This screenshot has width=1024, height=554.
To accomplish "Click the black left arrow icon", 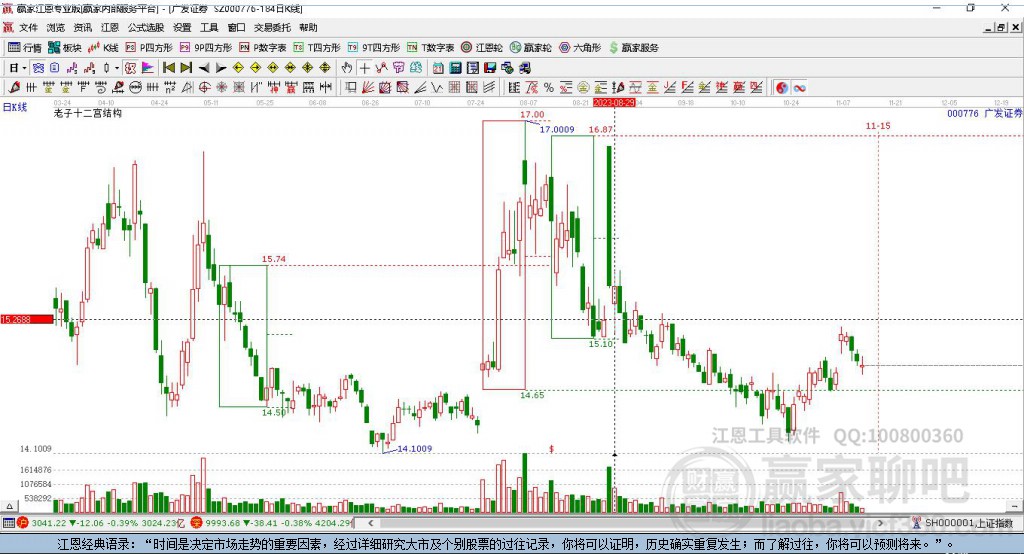I will (x=204, y=68).
